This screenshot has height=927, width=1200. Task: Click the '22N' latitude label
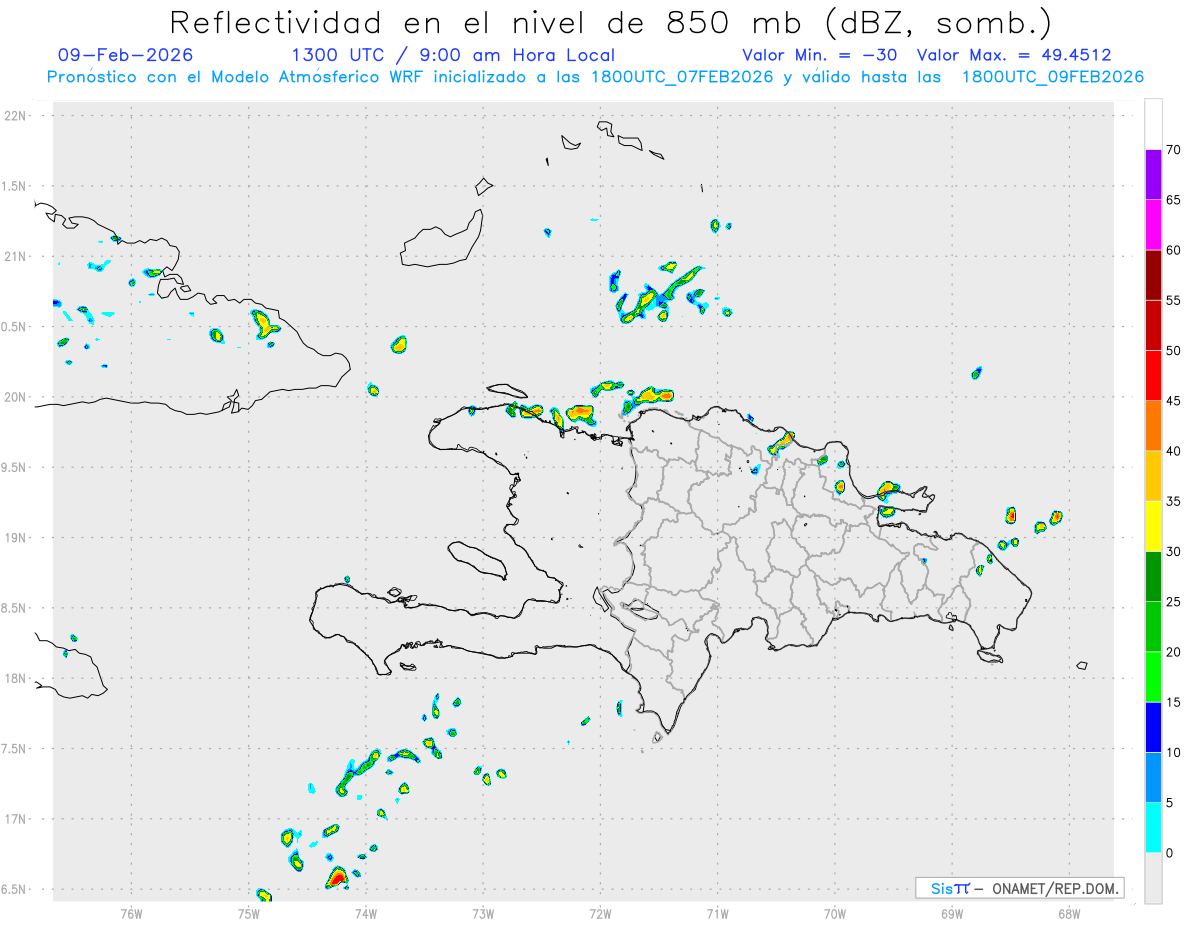[17, 116]
